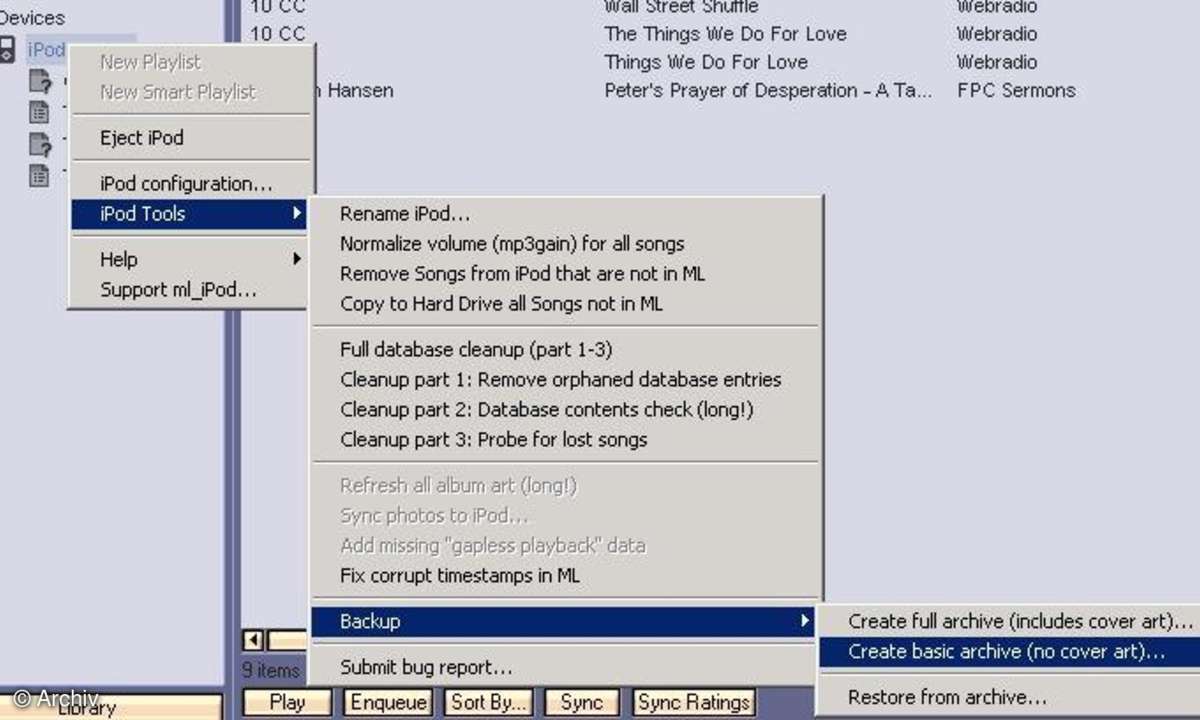This screenshot has height=720, width=1200.
Task: Choose Rename iPod... from the submenu
Action: [405, 214]
